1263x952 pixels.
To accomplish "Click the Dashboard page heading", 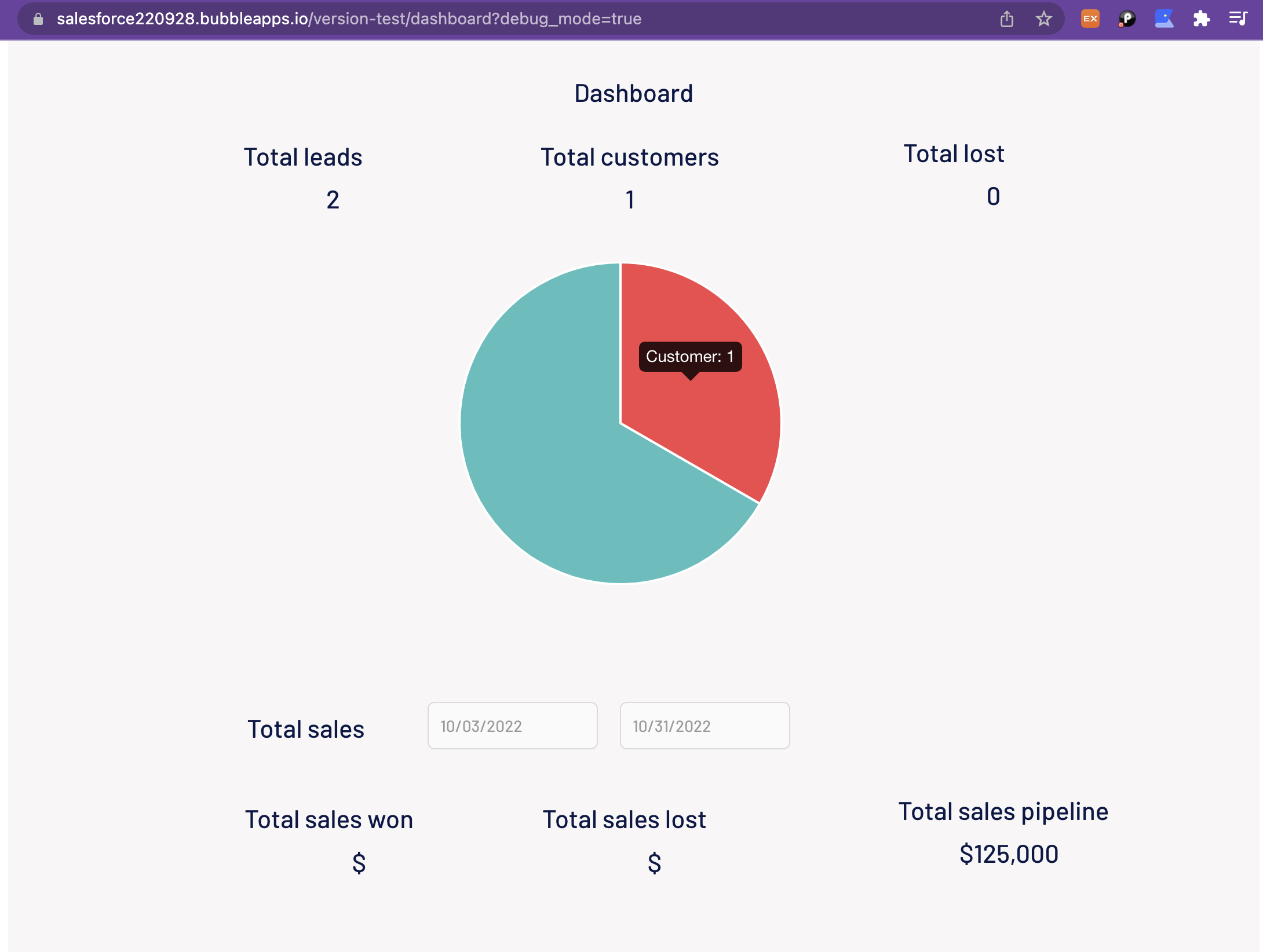I will coord(633,93).
